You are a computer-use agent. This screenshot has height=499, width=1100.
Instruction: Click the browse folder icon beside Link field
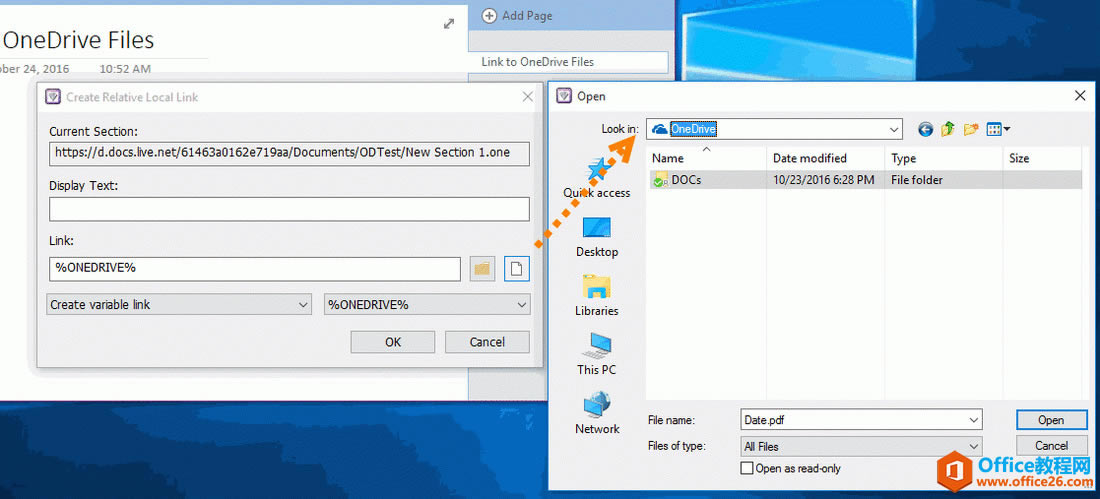481,269
